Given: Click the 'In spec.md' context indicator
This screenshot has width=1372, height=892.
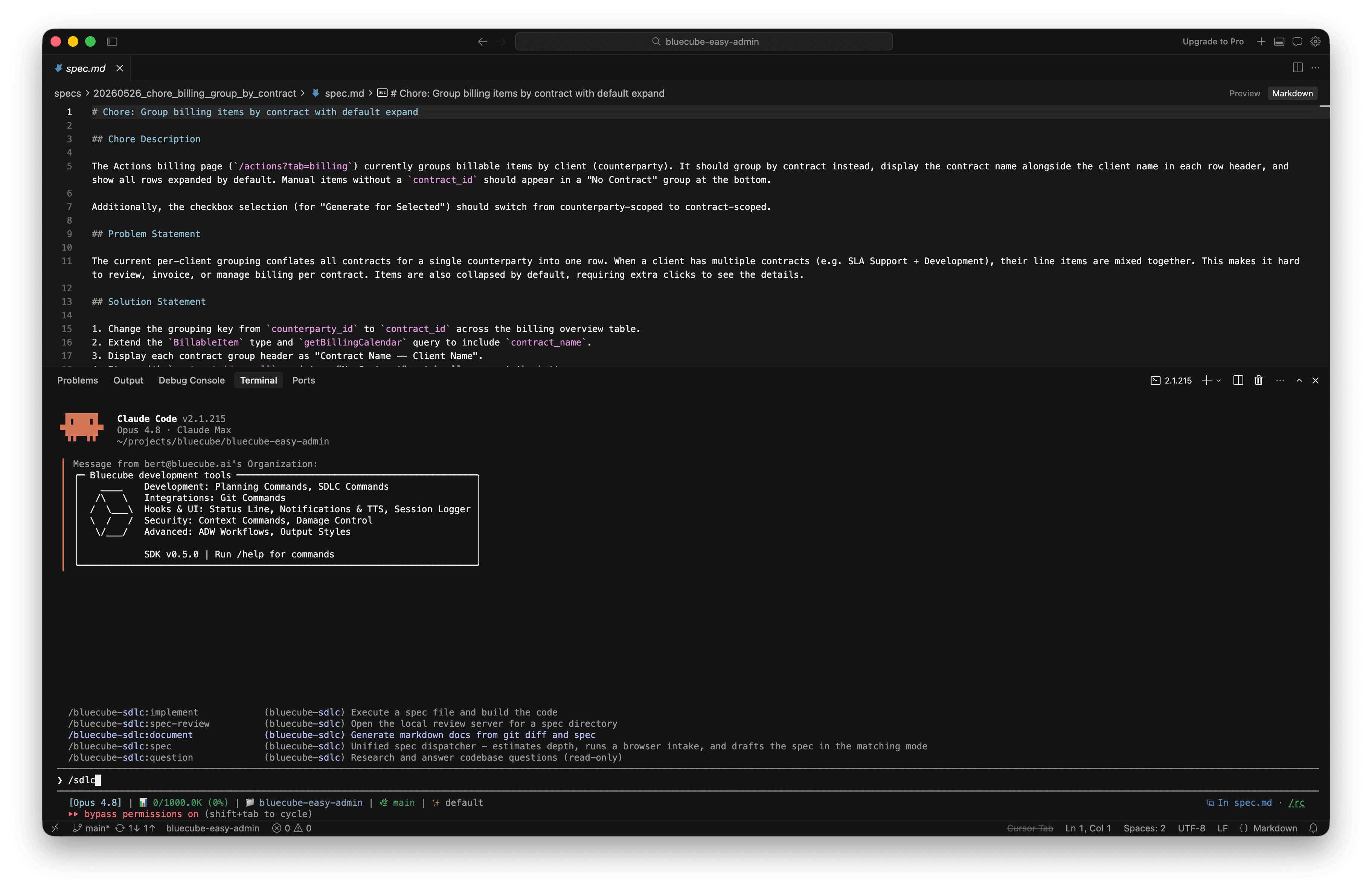Looking at the screenshot, I should tap(1239, 803).
